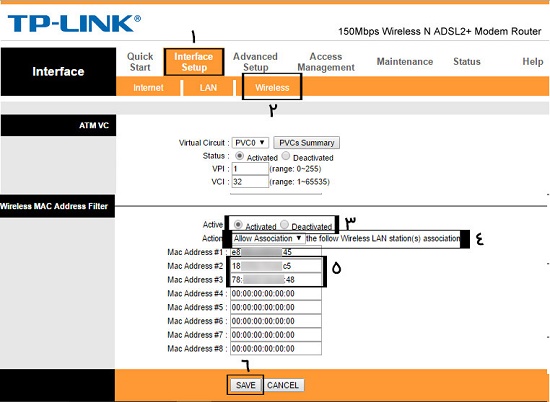Open the Status tab

(467, 62)
